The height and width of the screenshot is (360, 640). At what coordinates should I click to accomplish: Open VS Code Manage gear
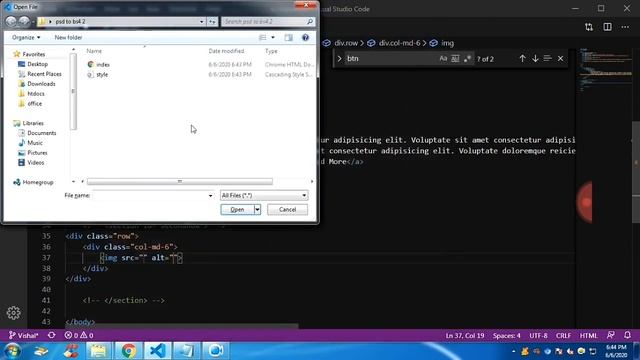13,313
